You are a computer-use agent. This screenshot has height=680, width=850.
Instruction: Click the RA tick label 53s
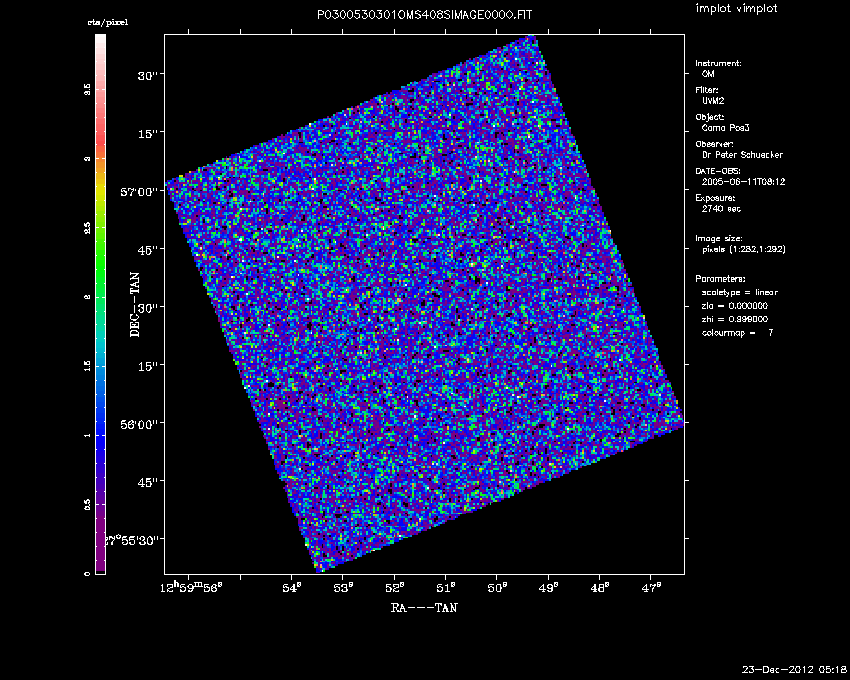[x=343, y=588]
